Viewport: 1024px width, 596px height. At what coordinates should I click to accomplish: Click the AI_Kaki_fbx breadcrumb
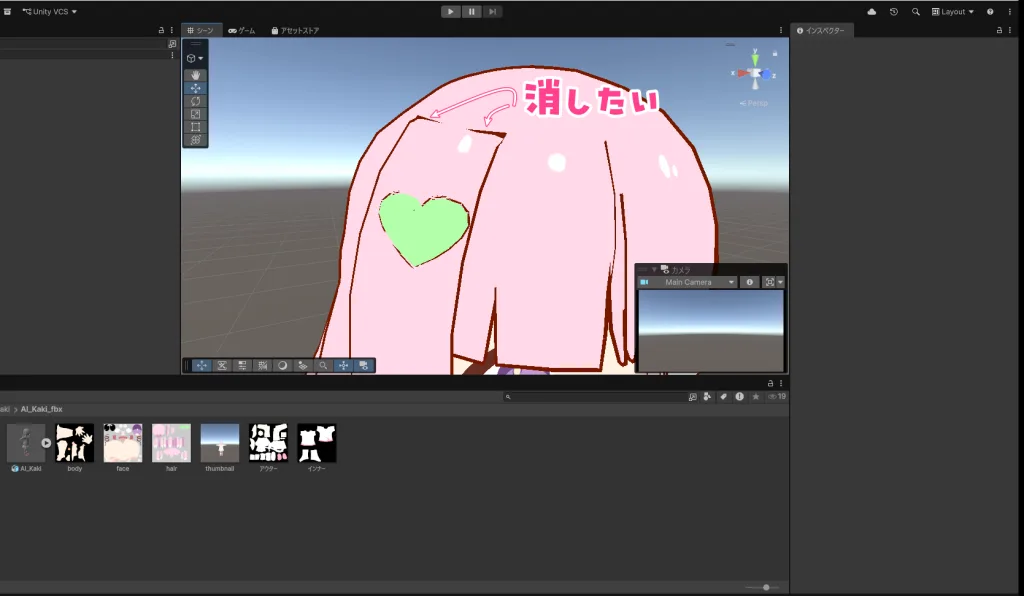click(41, 409)
